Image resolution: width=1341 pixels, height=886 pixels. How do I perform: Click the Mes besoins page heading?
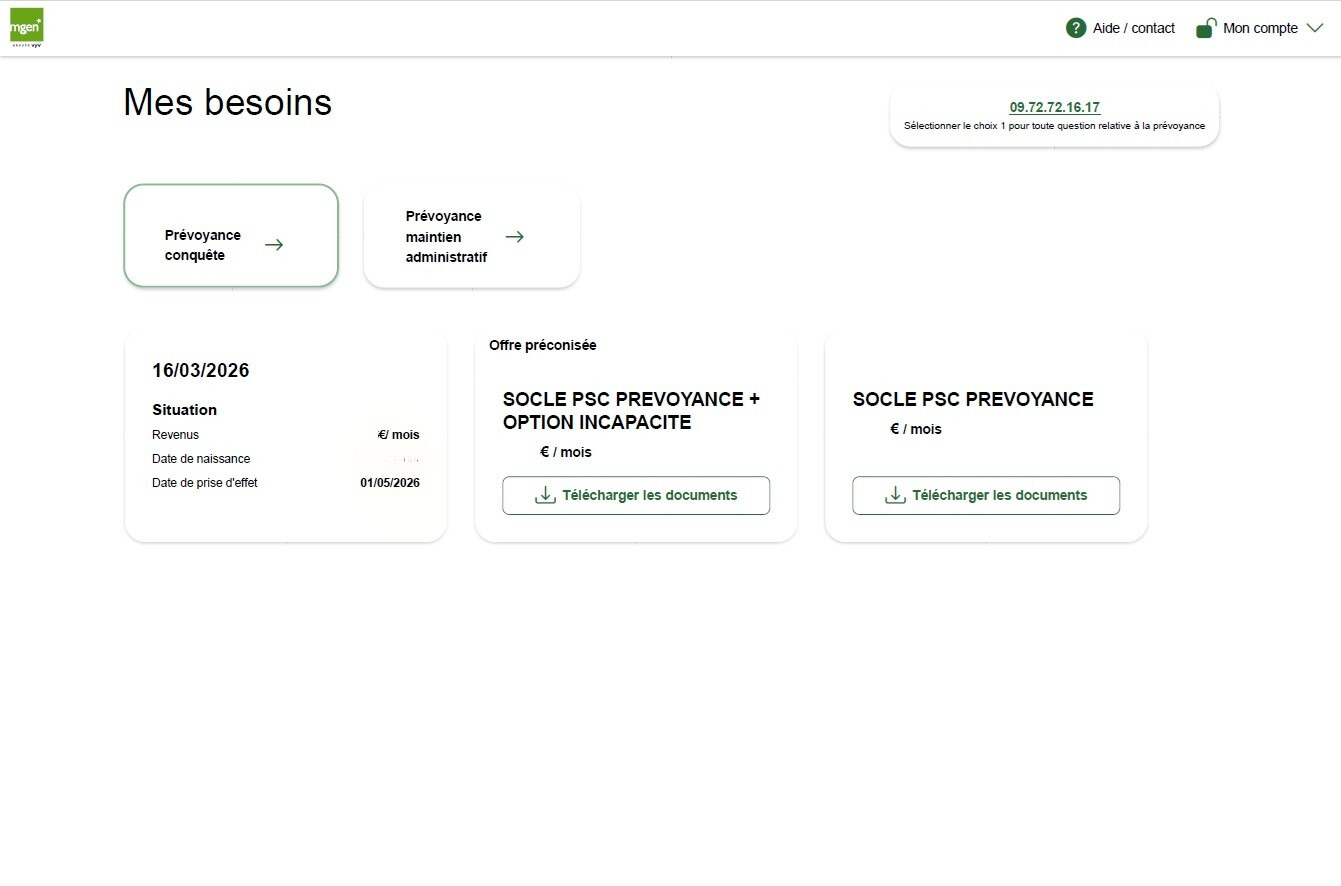(x=227, y=102)
